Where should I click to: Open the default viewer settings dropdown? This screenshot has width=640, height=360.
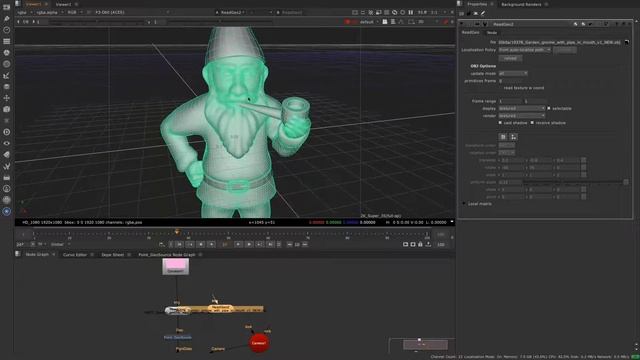click(369, 22)
